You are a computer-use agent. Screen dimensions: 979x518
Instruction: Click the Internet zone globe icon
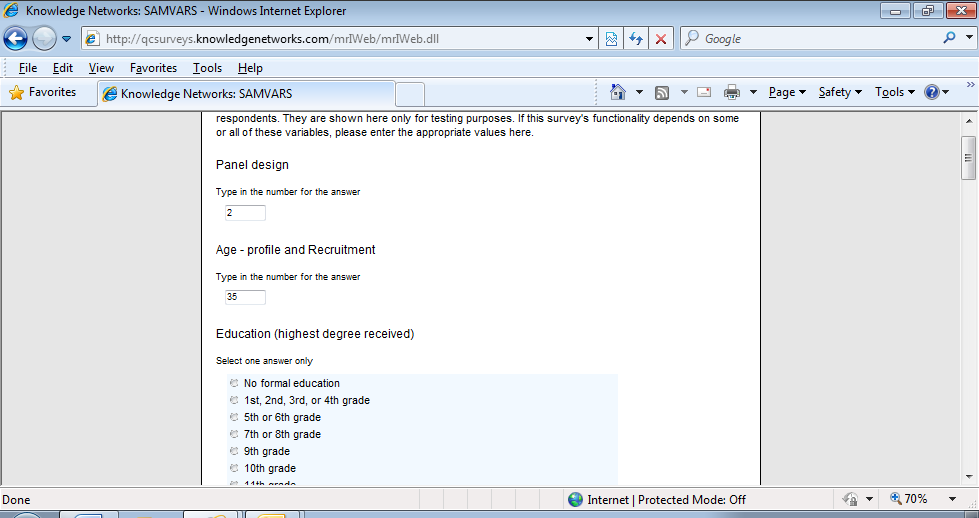575,499
